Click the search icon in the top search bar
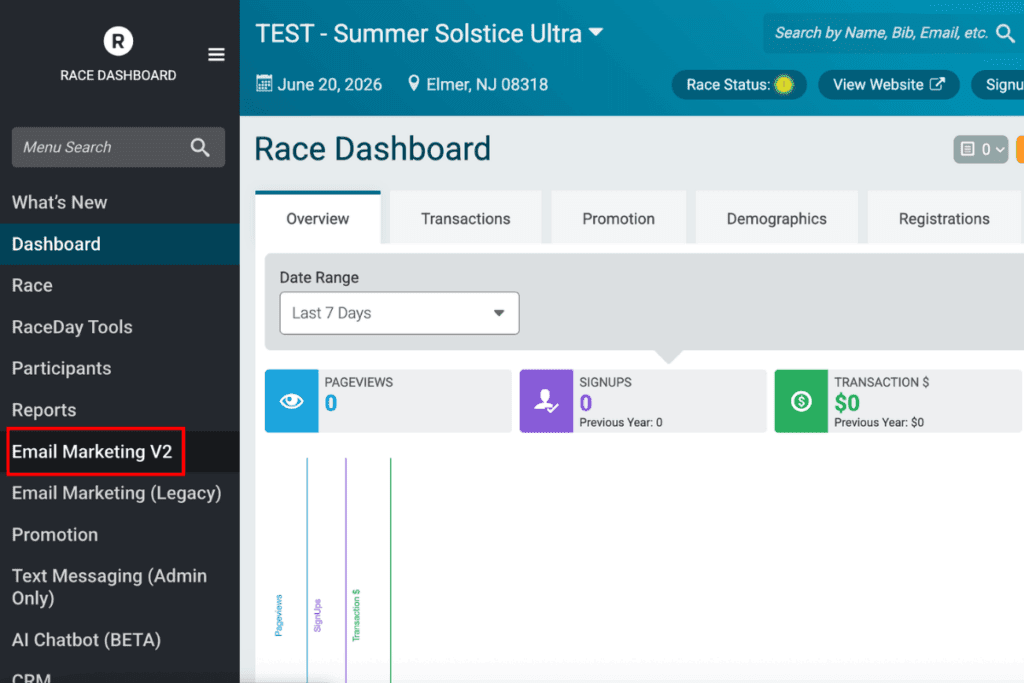 (1007, 33)
